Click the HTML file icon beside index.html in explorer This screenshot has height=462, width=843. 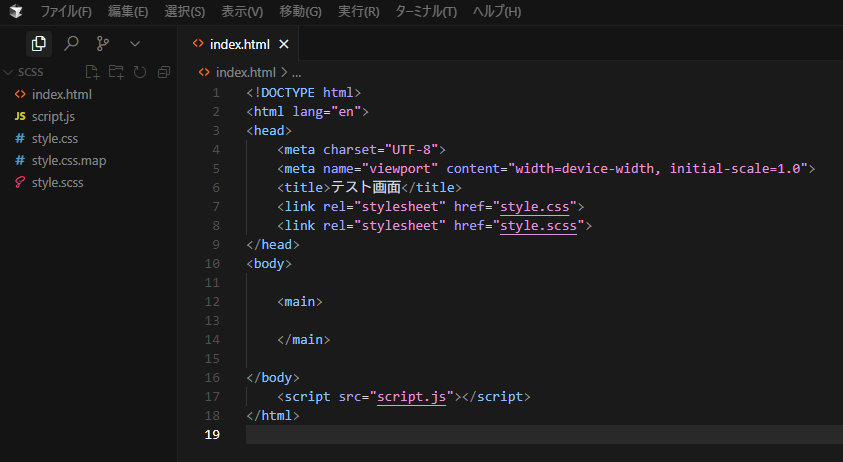coord(20,94)
